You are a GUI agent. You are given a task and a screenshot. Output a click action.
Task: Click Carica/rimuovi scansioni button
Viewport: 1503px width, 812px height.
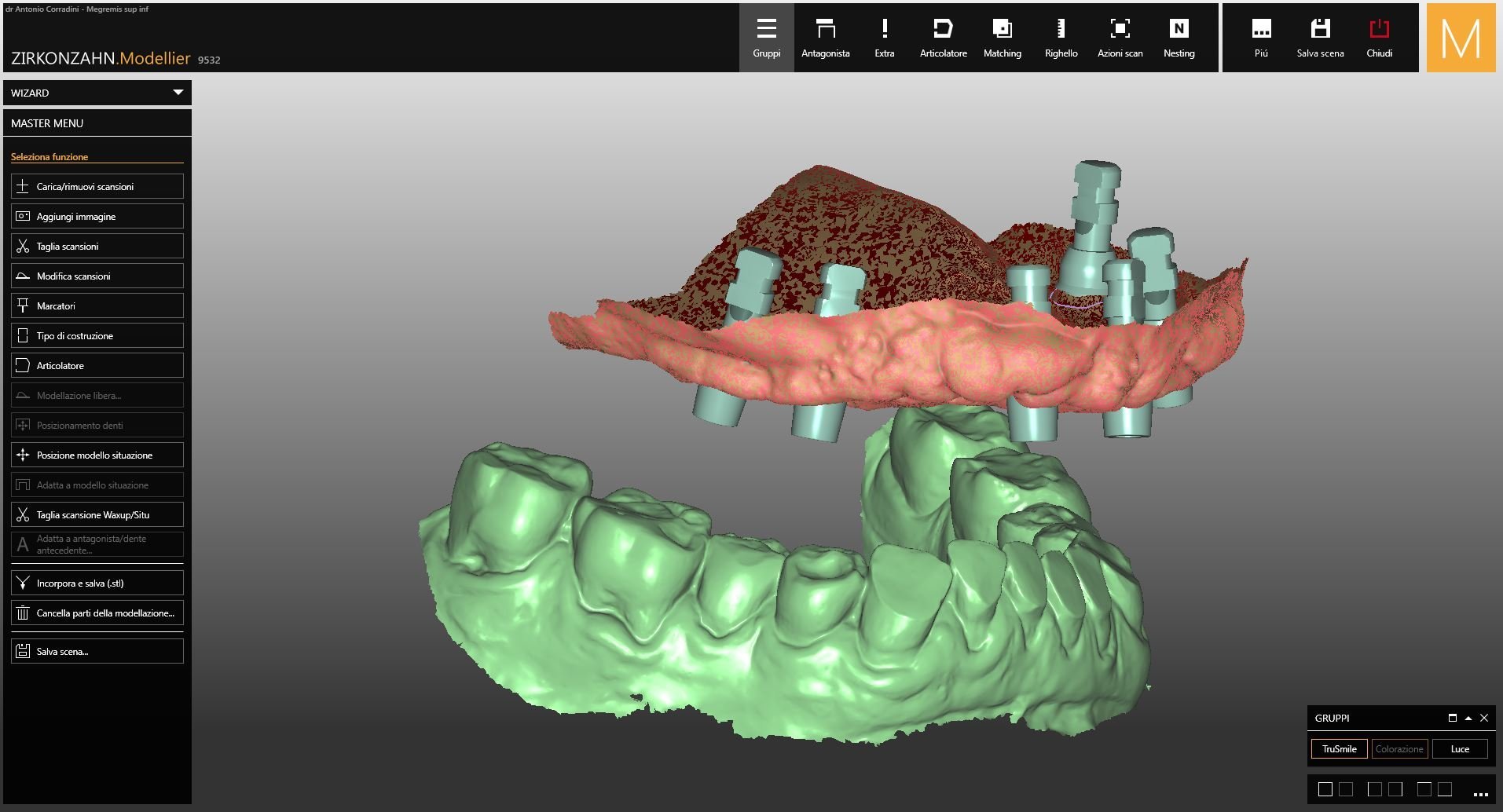97,187
